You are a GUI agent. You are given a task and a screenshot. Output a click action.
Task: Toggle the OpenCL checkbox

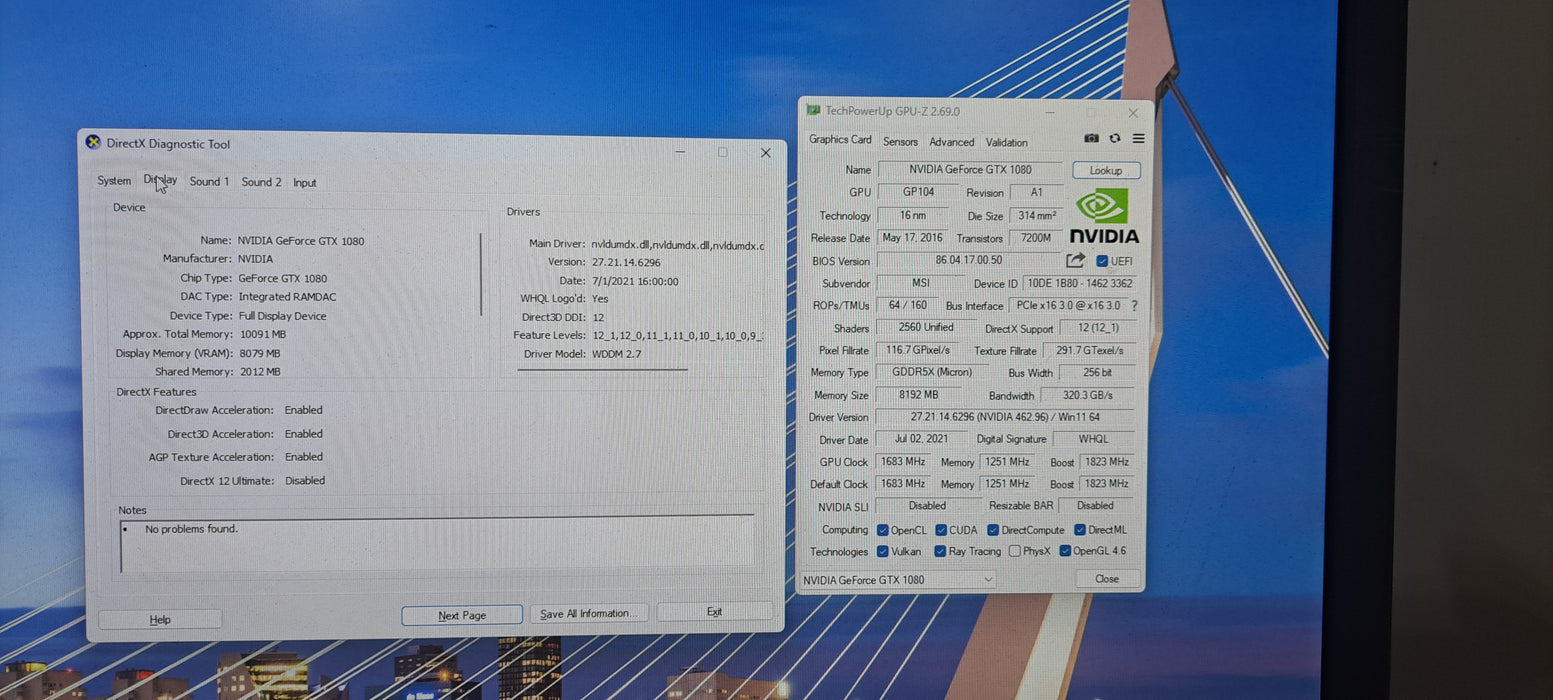pos(883,530)
